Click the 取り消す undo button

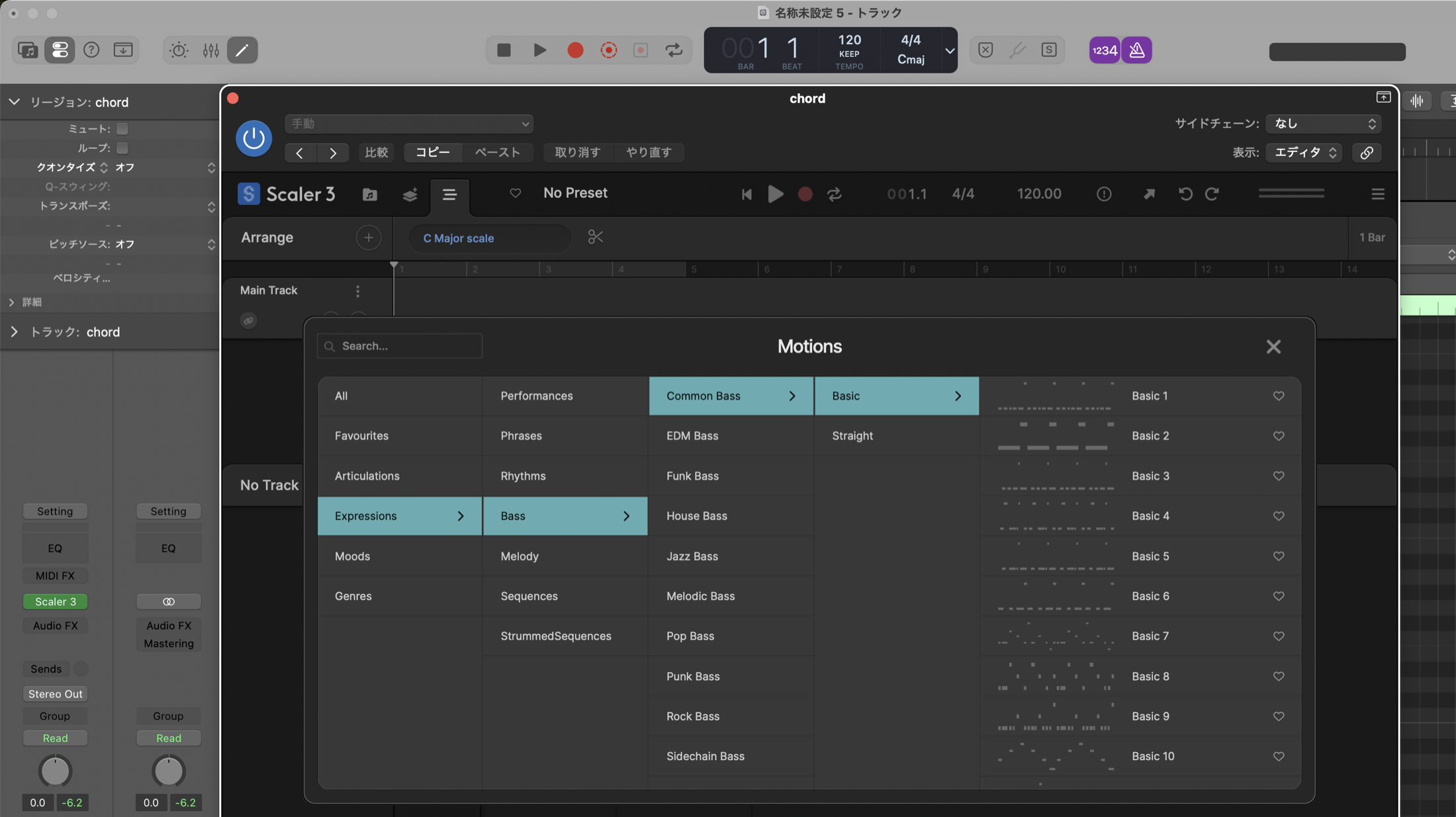578,153
